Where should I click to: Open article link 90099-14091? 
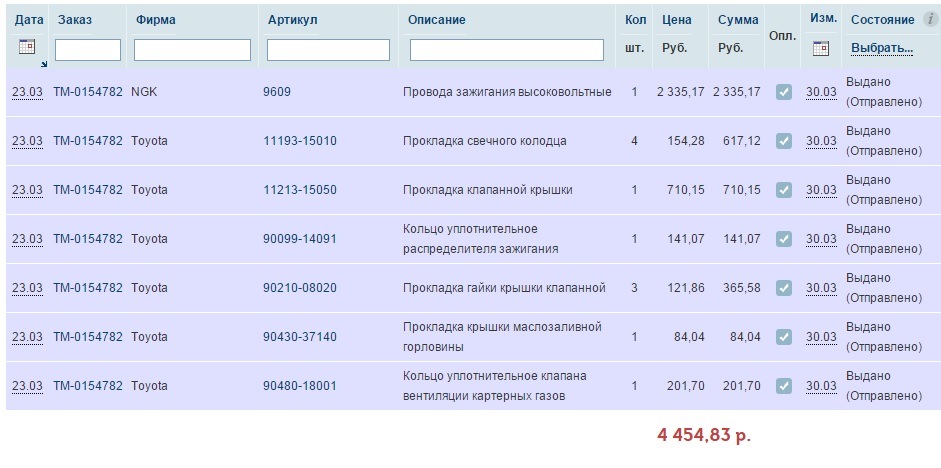(300, 239)
